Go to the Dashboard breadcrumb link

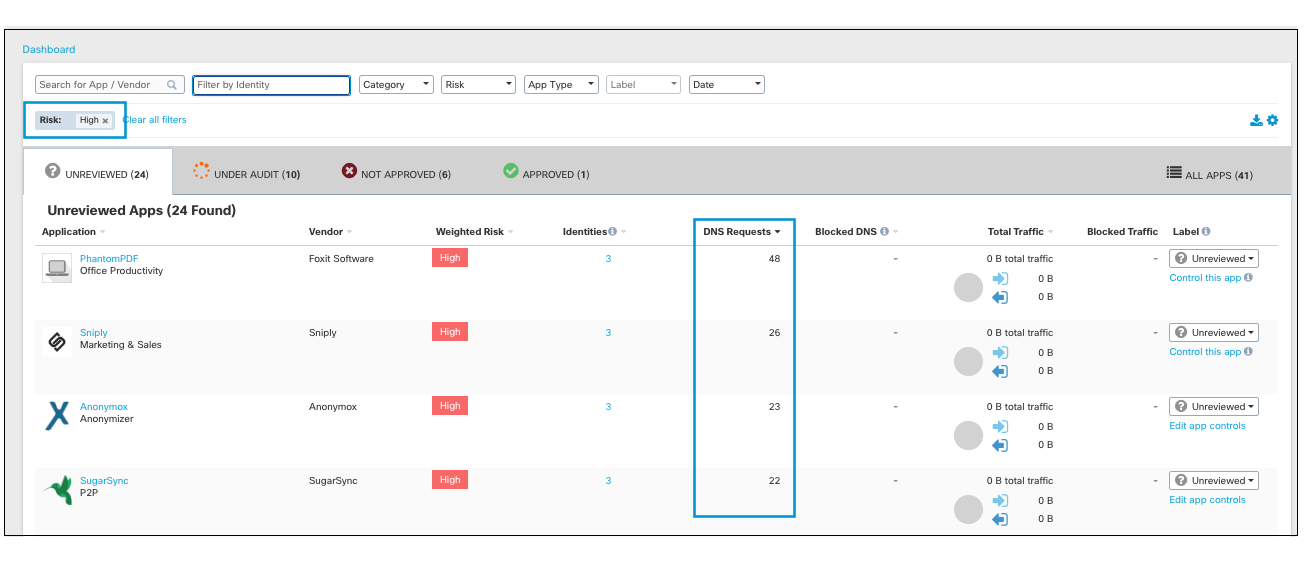[49, 49]
